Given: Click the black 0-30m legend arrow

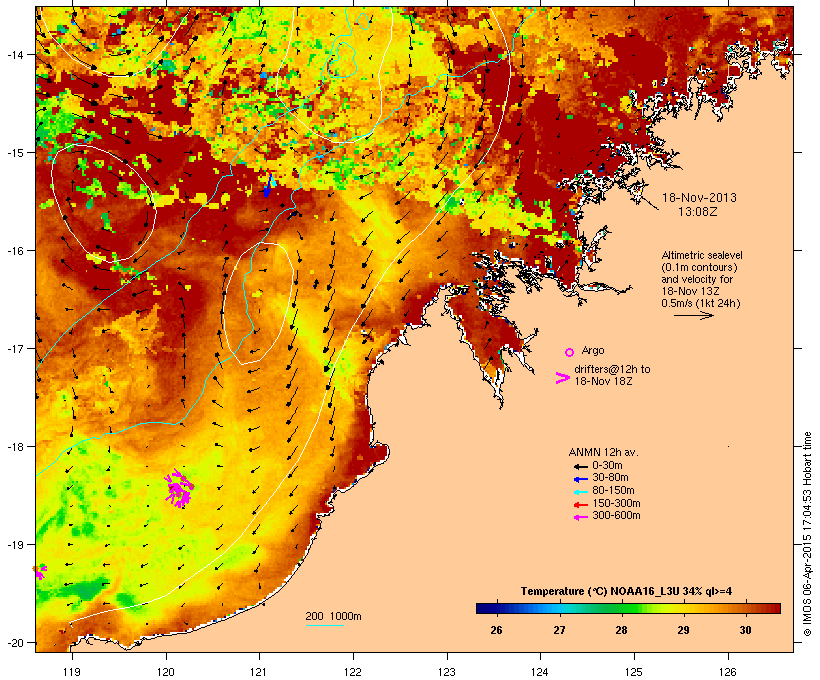Looking at the screenshot, I should (580, 466).
